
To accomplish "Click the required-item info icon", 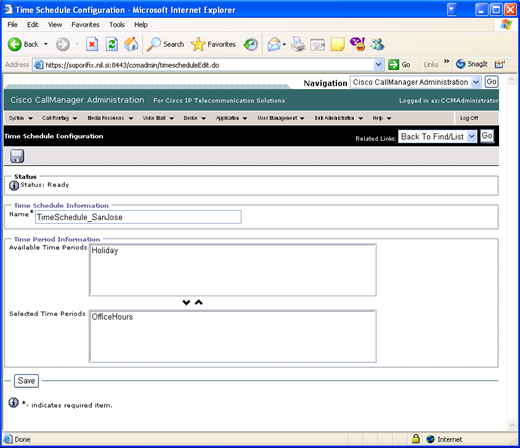I will (x=13, y=403).
